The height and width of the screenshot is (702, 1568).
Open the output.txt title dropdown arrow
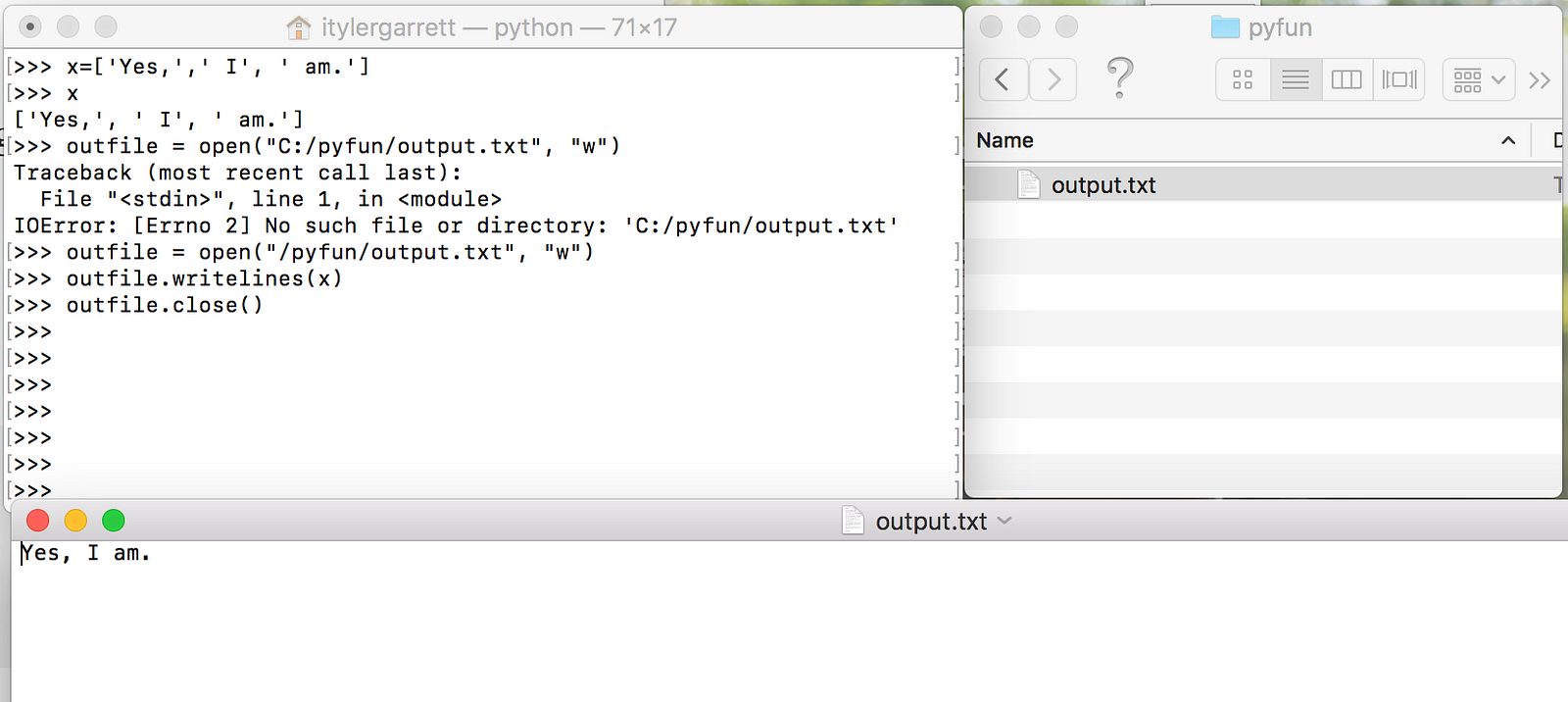[1004, 521]
